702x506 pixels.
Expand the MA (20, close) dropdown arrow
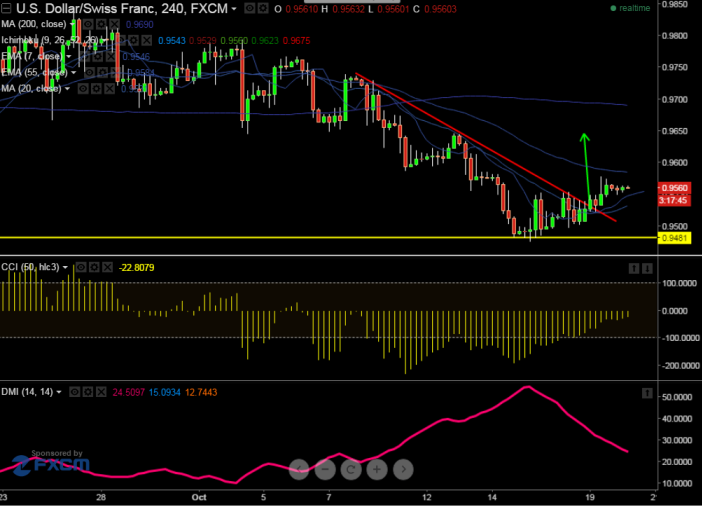[67, 89]
